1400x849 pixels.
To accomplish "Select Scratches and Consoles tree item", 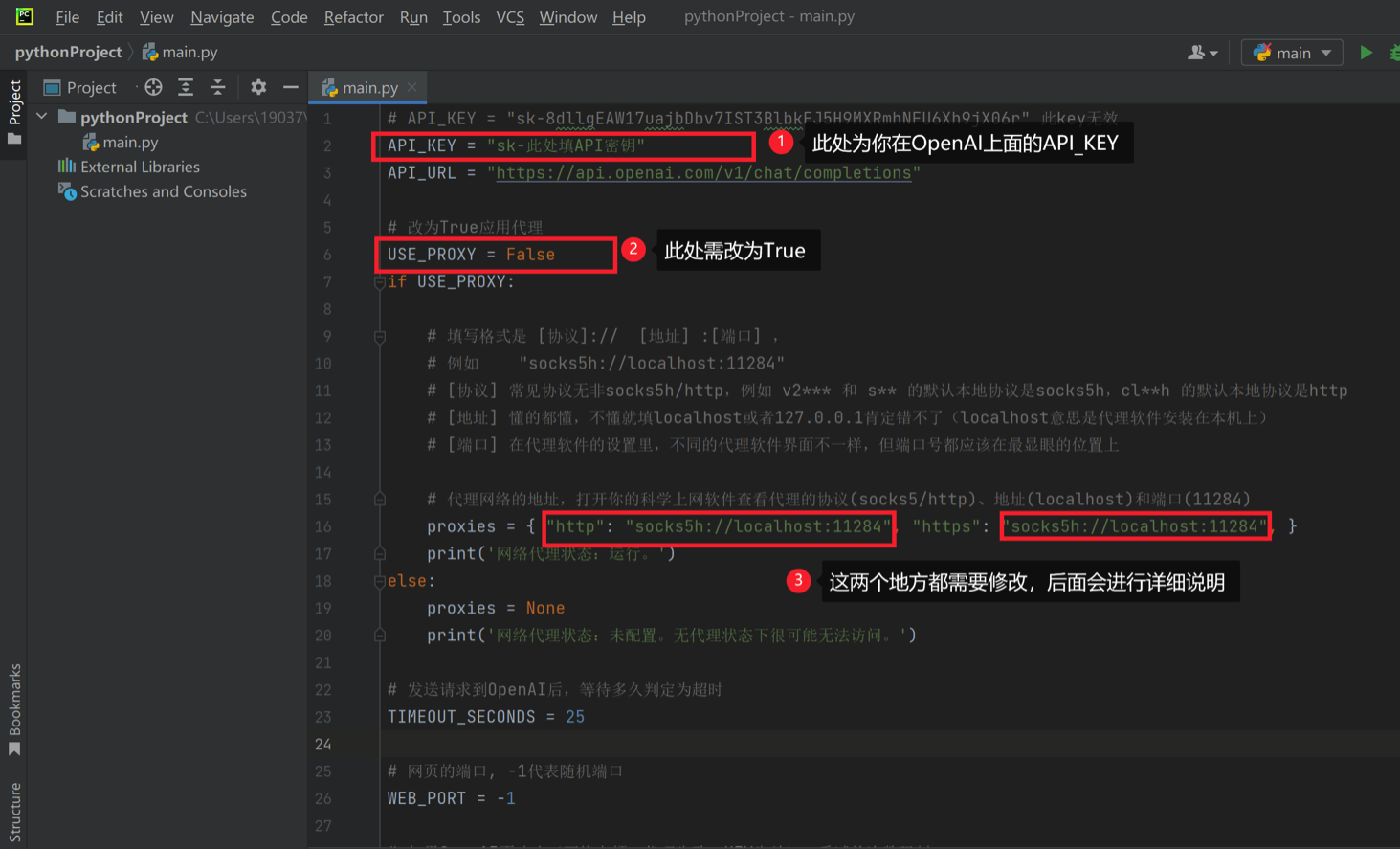I will pos(163,191).
